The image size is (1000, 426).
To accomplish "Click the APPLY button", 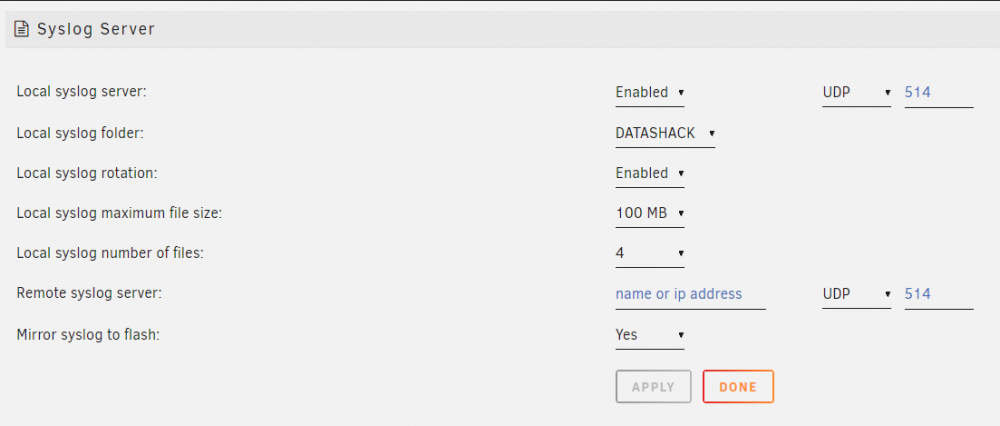I will (x=653, y=386).
